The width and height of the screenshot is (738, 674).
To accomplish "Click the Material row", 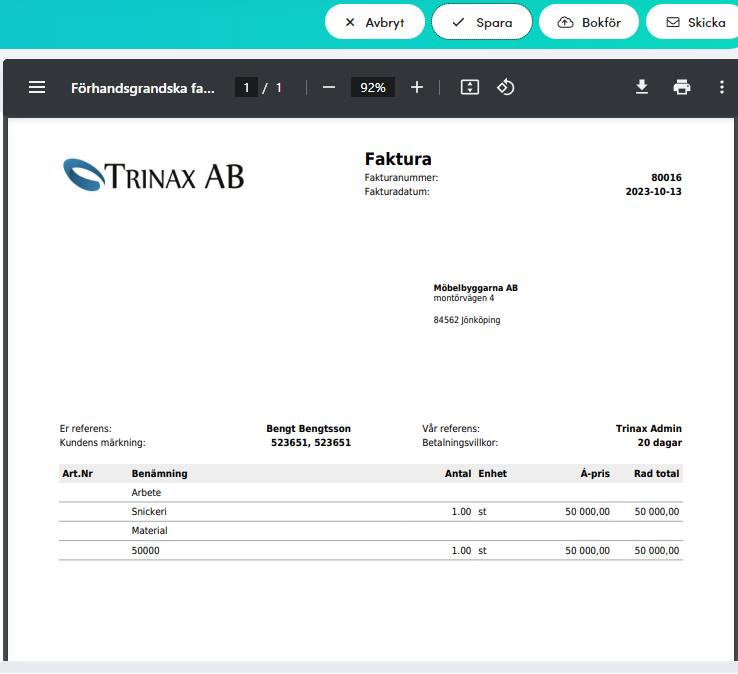I will tap(371, 531).
